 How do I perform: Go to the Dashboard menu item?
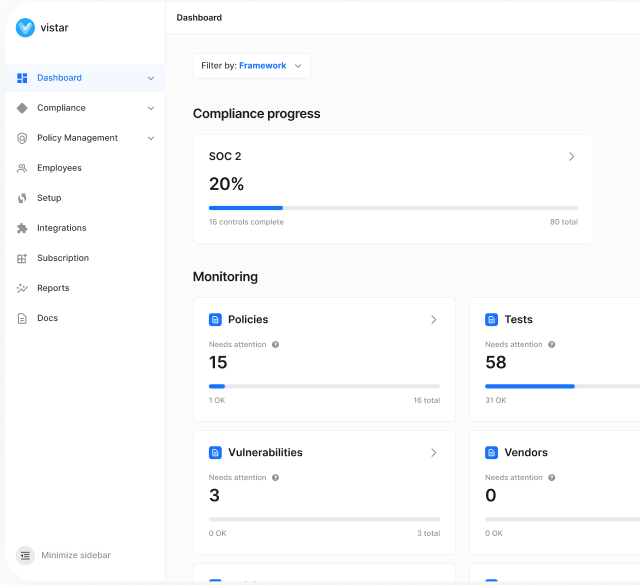point(60,78)
